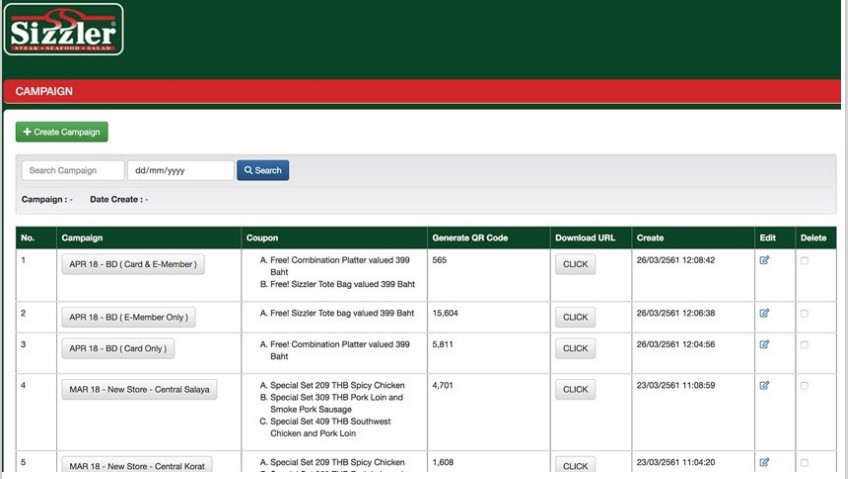Click the red CAMPAIGN section title

[x=44, y=91]
